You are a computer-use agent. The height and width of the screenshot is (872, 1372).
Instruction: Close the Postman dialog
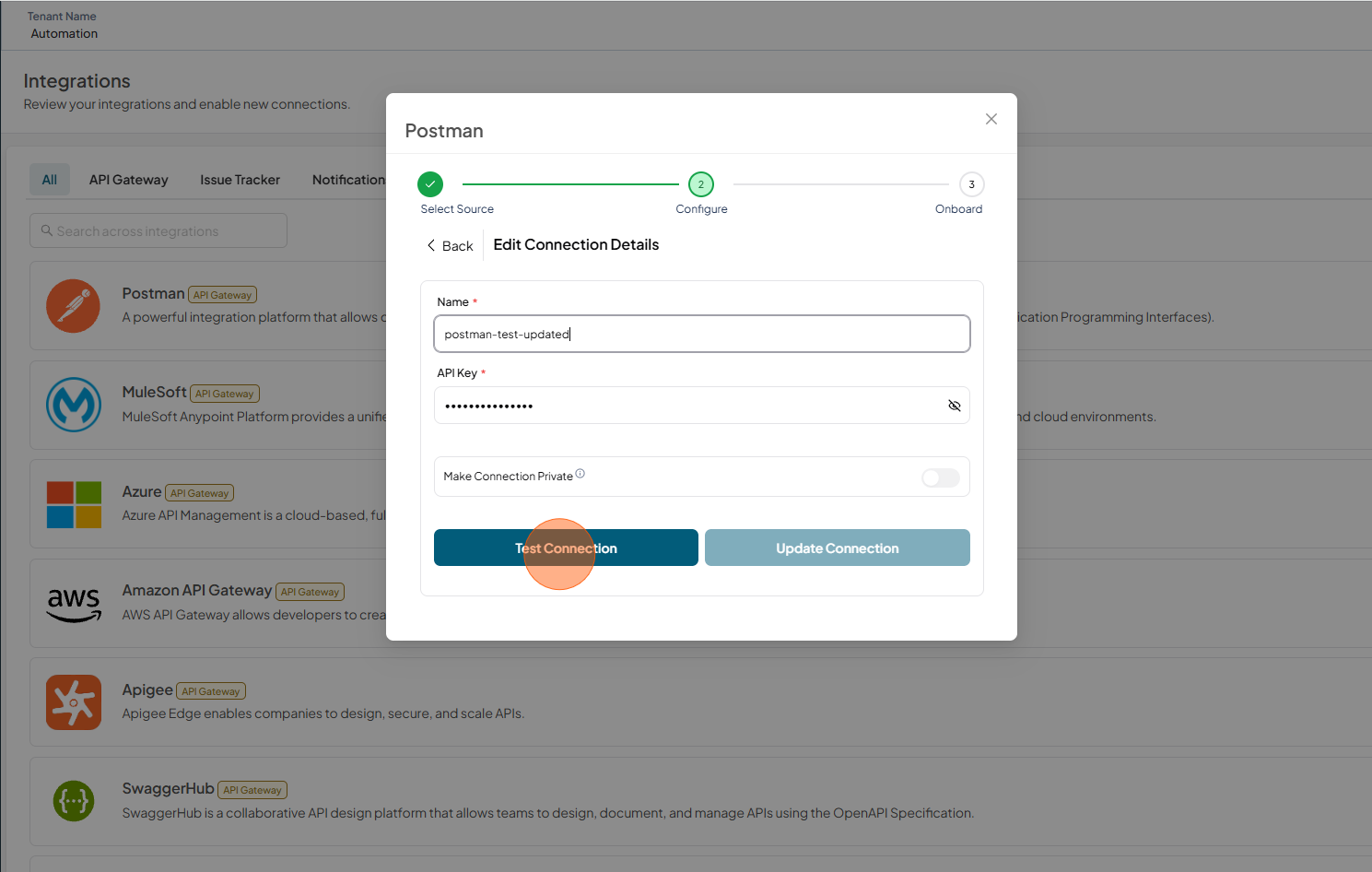click(x=991, y=119)
